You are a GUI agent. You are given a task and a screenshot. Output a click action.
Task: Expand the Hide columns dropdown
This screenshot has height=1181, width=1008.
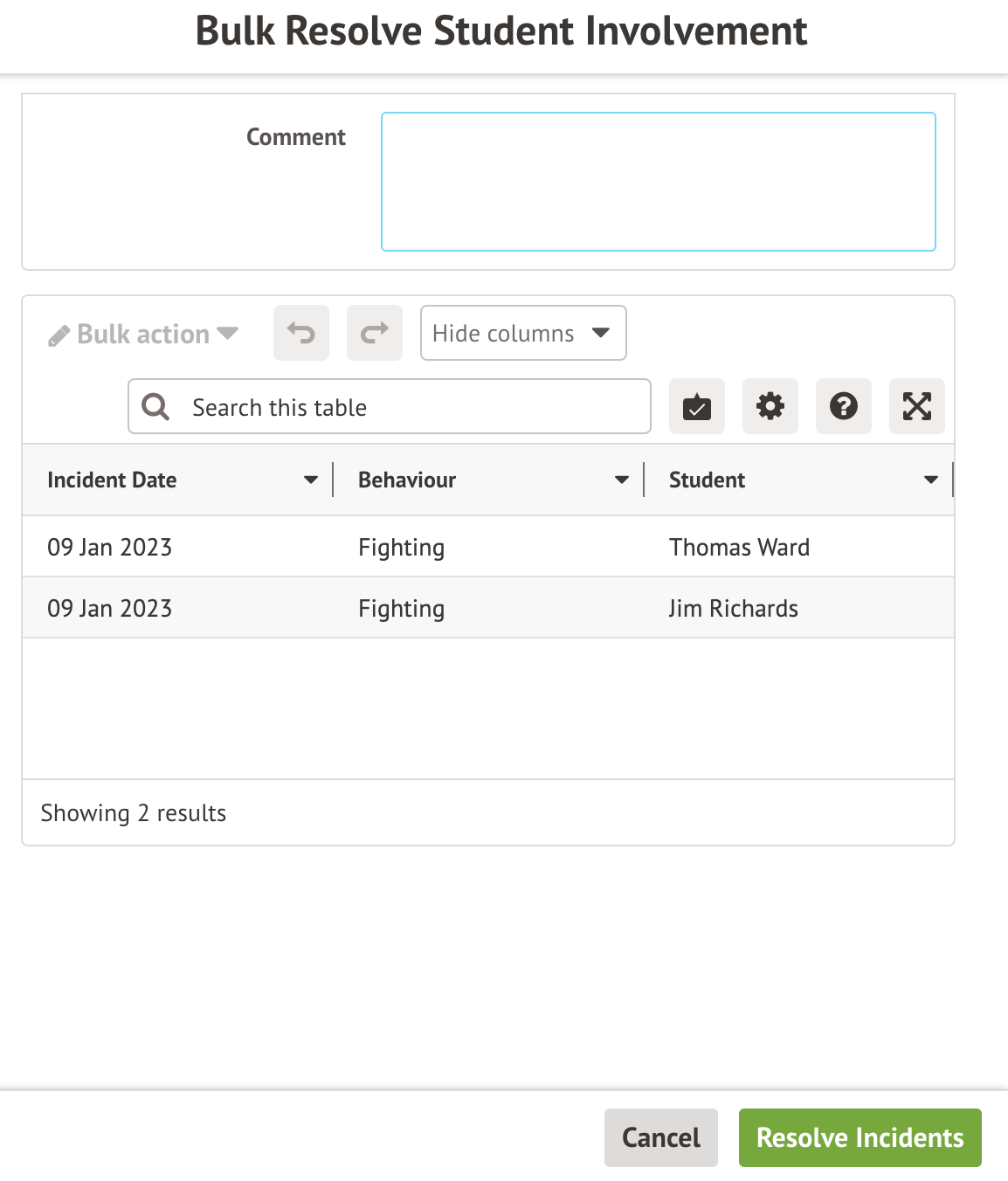pyautogui.click(x=522, y=333)
